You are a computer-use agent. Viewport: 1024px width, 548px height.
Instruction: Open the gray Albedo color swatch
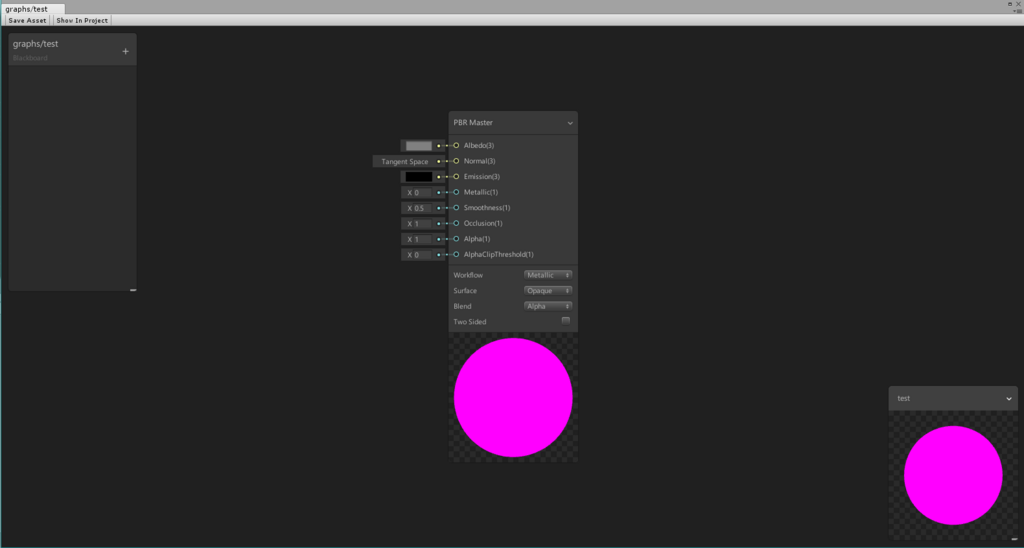coord(419,146)
